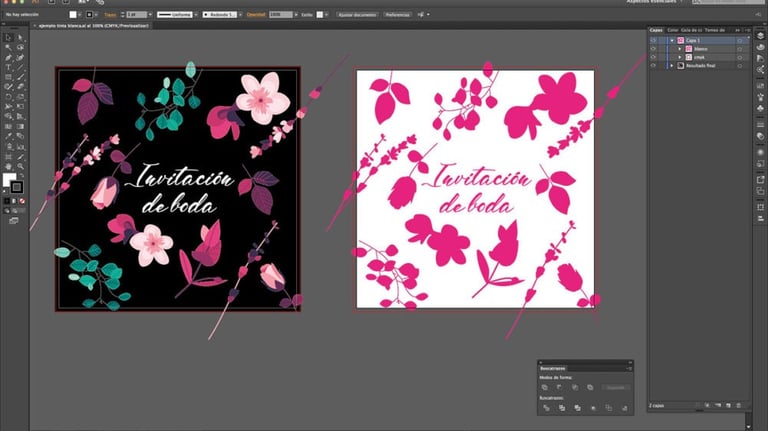Create a new layer in Capas panel
The height and width of the screenshot is (431, 768).
pos(728,405)
